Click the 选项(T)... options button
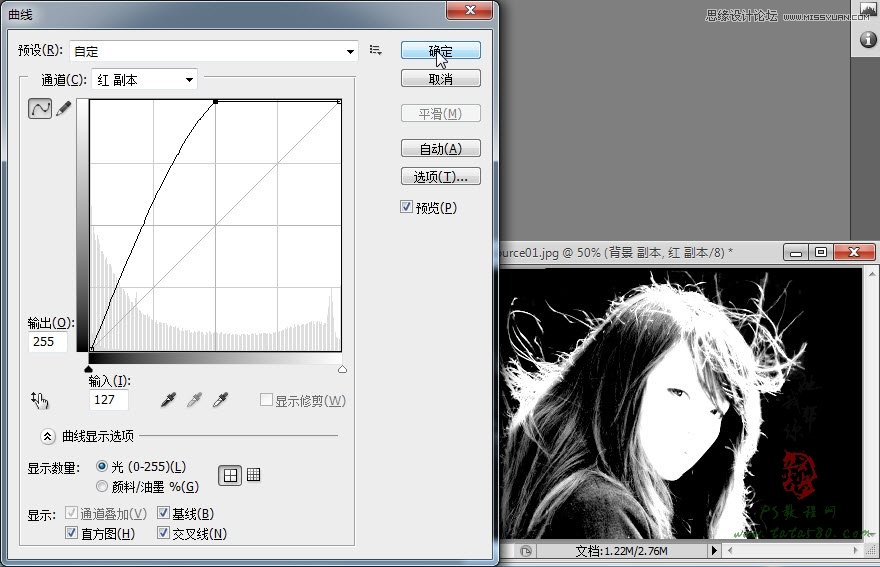The height and width of the screenshot is (567, 880). pyautogui.click(x=441, y=176)
